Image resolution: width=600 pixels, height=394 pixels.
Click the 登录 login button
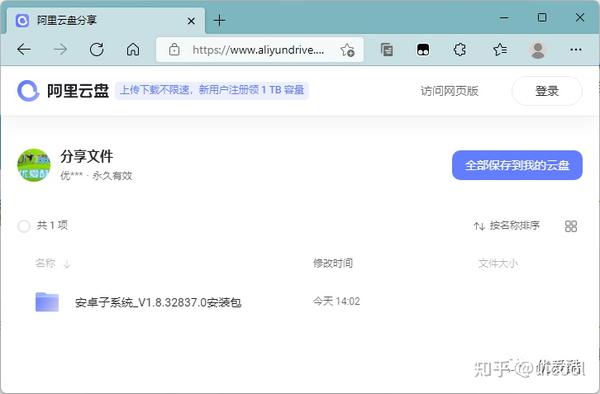(x=547, y=91)
